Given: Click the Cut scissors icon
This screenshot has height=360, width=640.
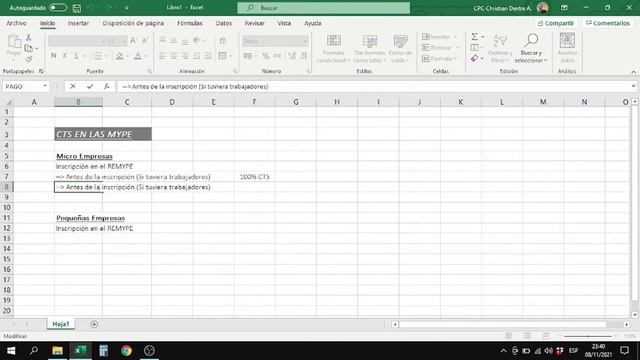Looking at the screenshot, I should click(29, 38).
